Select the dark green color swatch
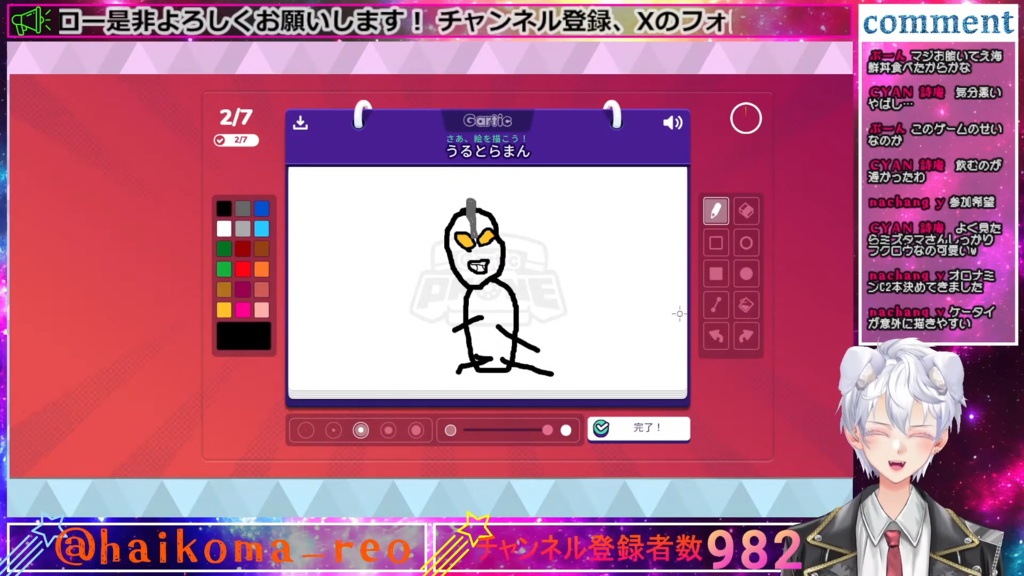 coord(224,249)
